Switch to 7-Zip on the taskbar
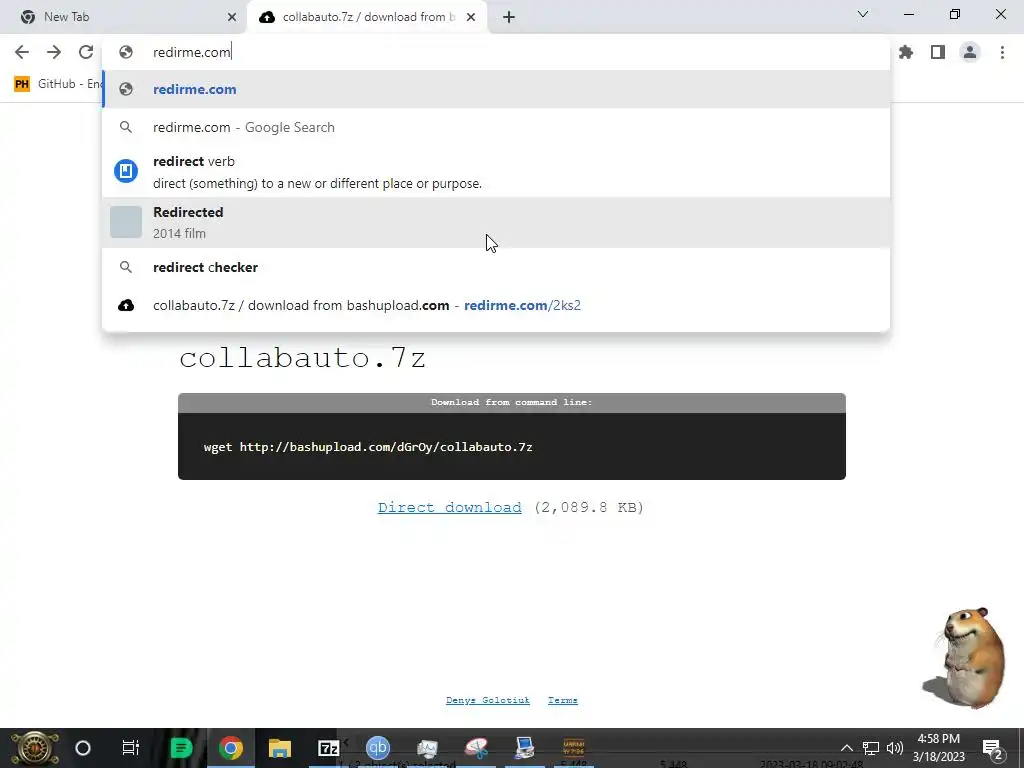 click(328, 748)
